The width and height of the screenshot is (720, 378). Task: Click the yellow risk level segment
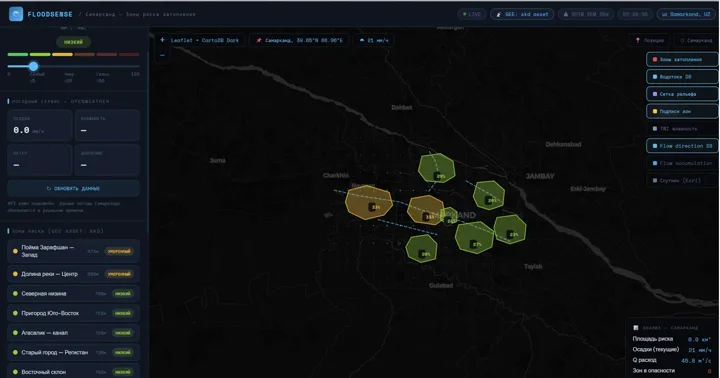tap(62, 54)
